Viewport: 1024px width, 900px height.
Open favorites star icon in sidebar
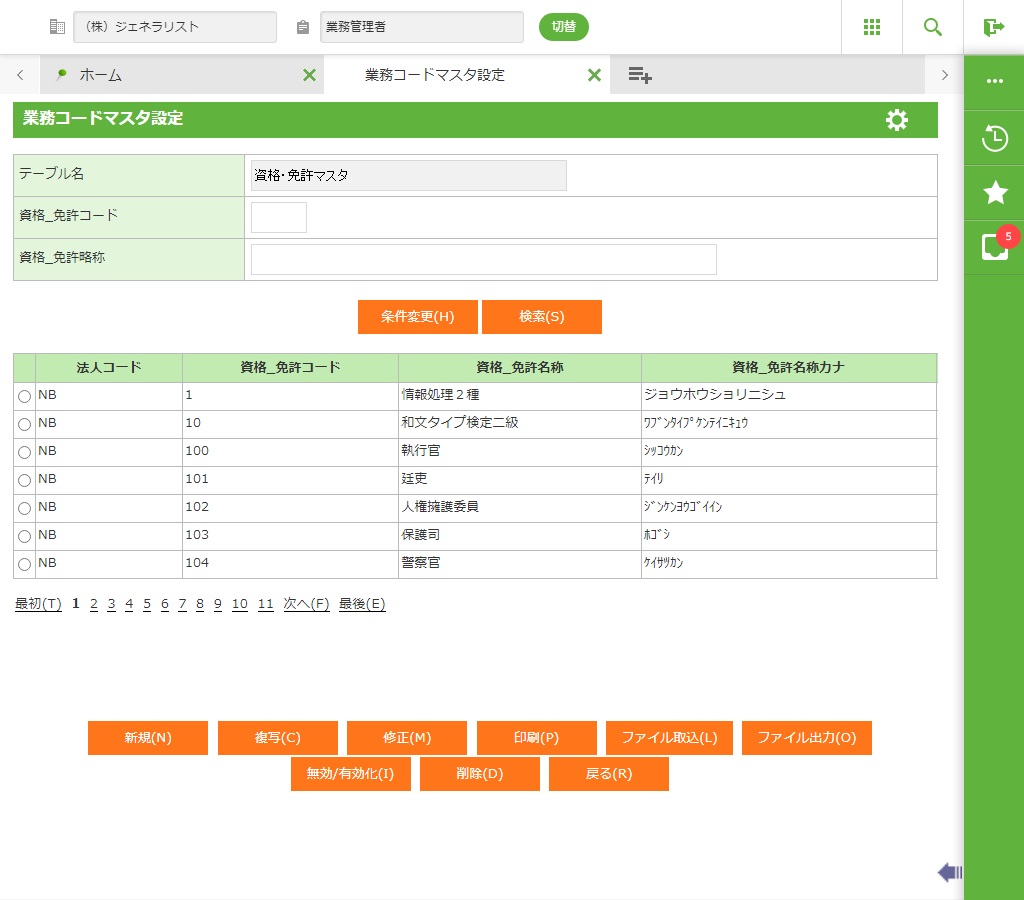click(x=994, y=193)
